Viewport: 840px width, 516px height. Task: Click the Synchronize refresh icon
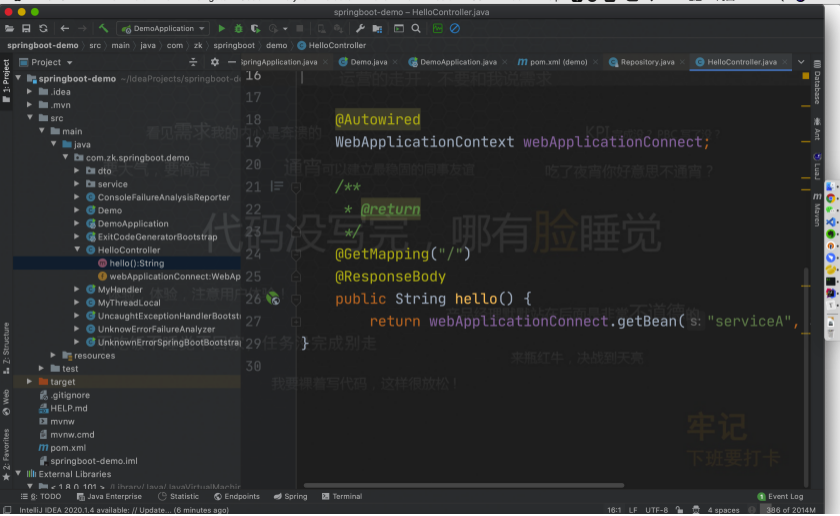pos(43,28)
